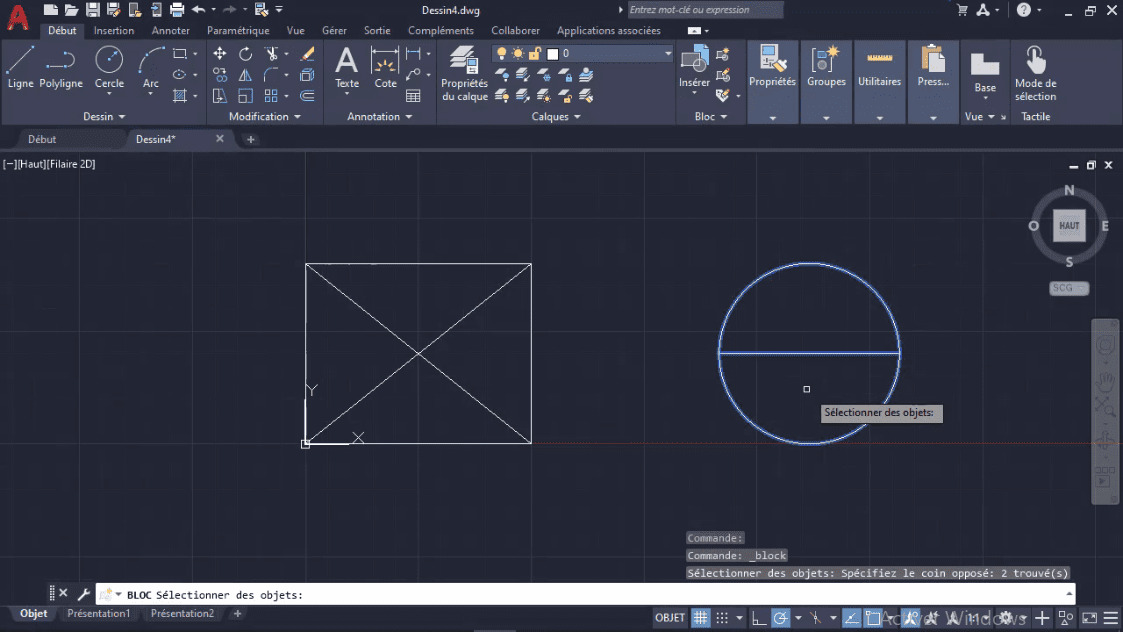The width and height of the screenshot is (1123, 632).
Task: Click the Hachures hatch icon
Action: pyautogui.click(x=180, y=95)
